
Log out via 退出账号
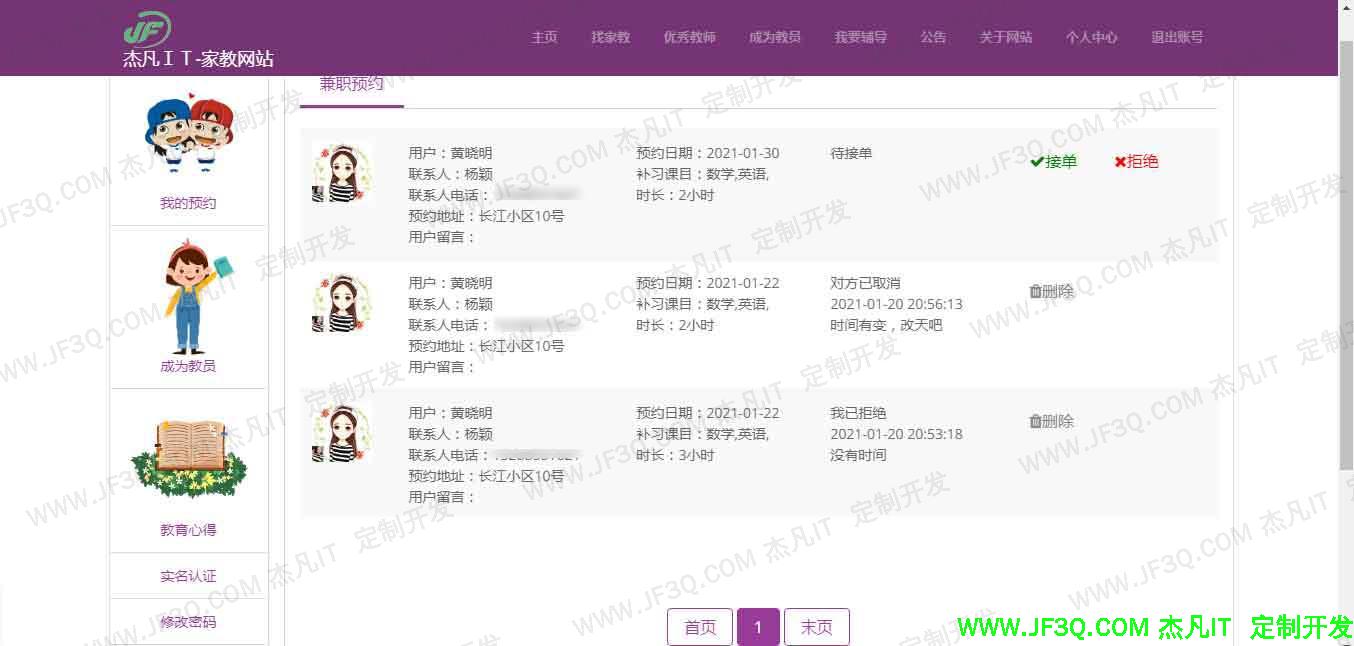point(1176,37)
